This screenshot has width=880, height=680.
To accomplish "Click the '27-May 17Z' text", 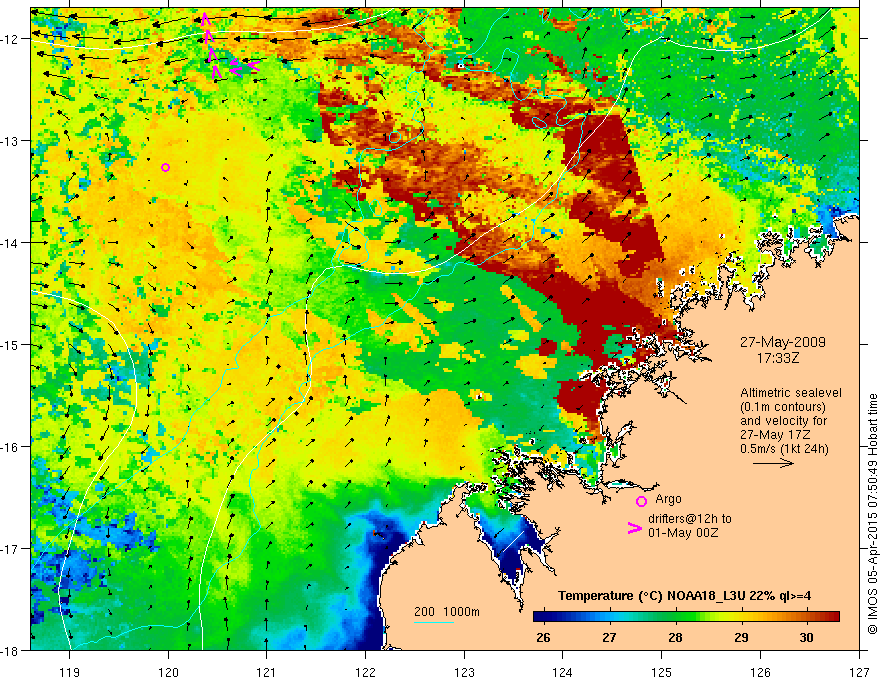I will (776, 435).
